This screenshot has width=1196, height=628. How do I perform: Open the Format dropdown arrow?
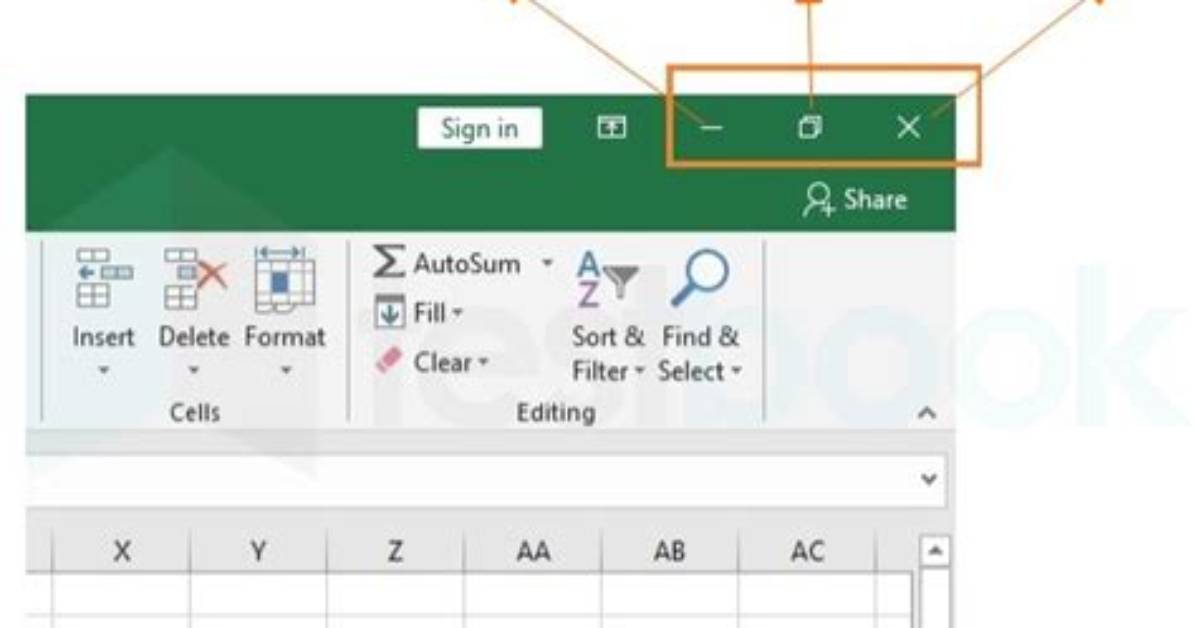coord(285,371)
